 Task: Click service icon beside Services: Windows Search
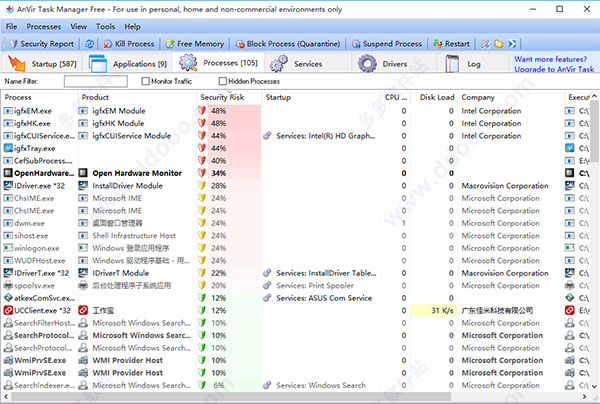267,385
